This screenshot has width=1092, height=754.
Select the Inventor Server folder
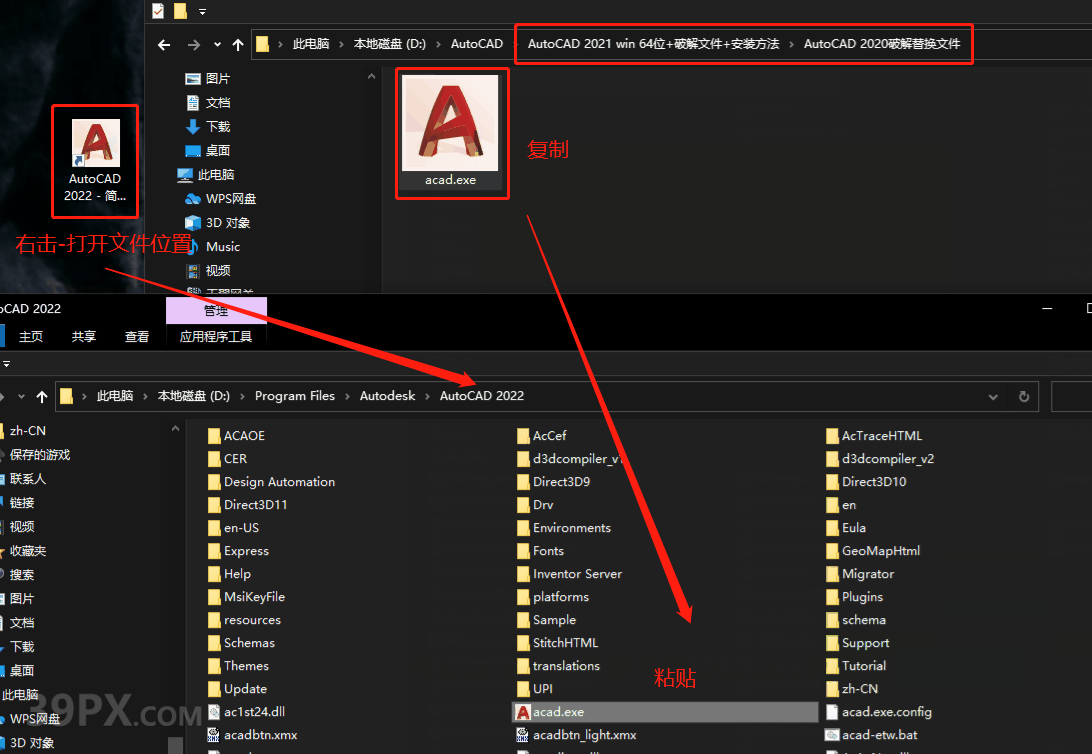pyautogui.click(x=570, y=574)
